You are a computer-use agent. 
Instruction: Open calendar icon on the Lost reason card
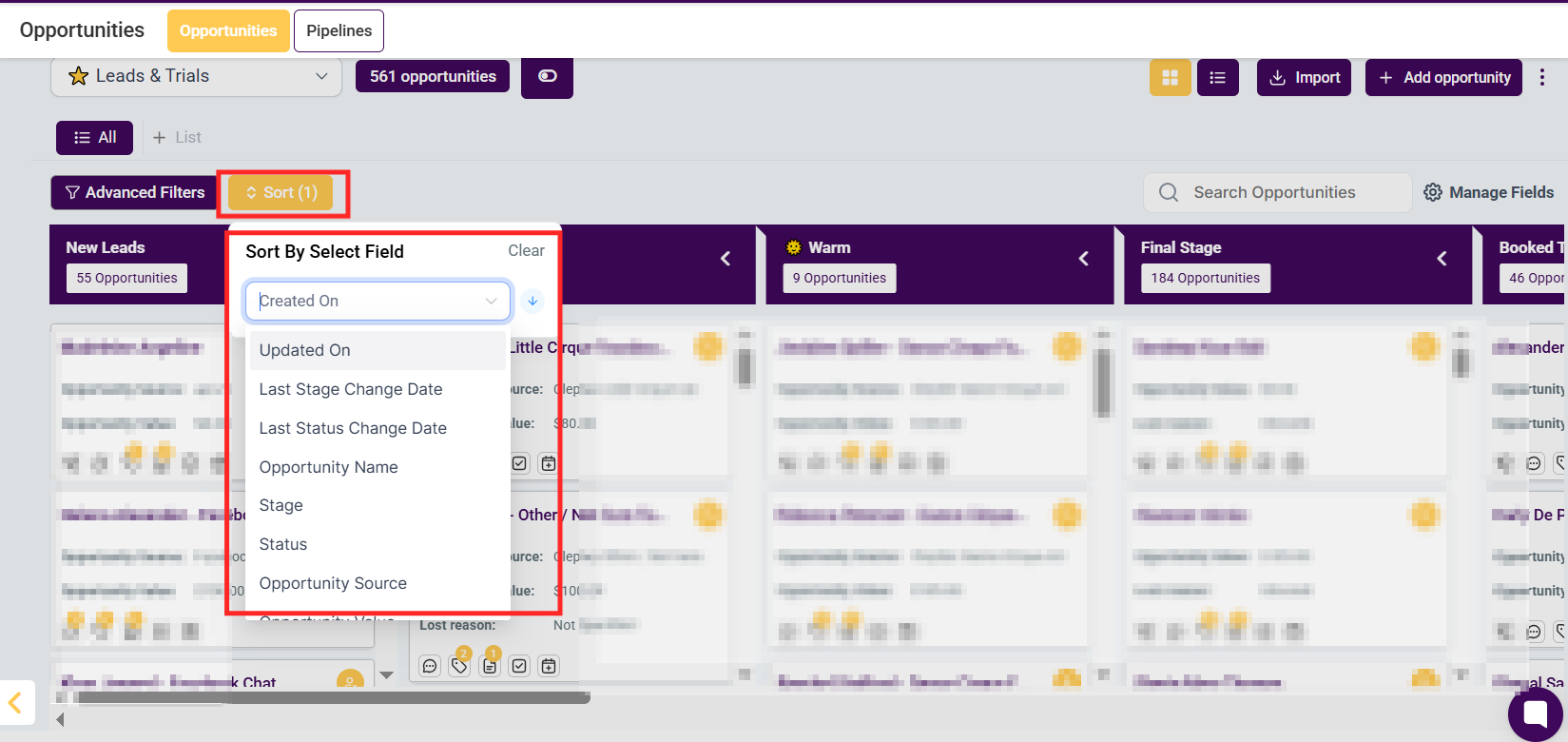549,666
